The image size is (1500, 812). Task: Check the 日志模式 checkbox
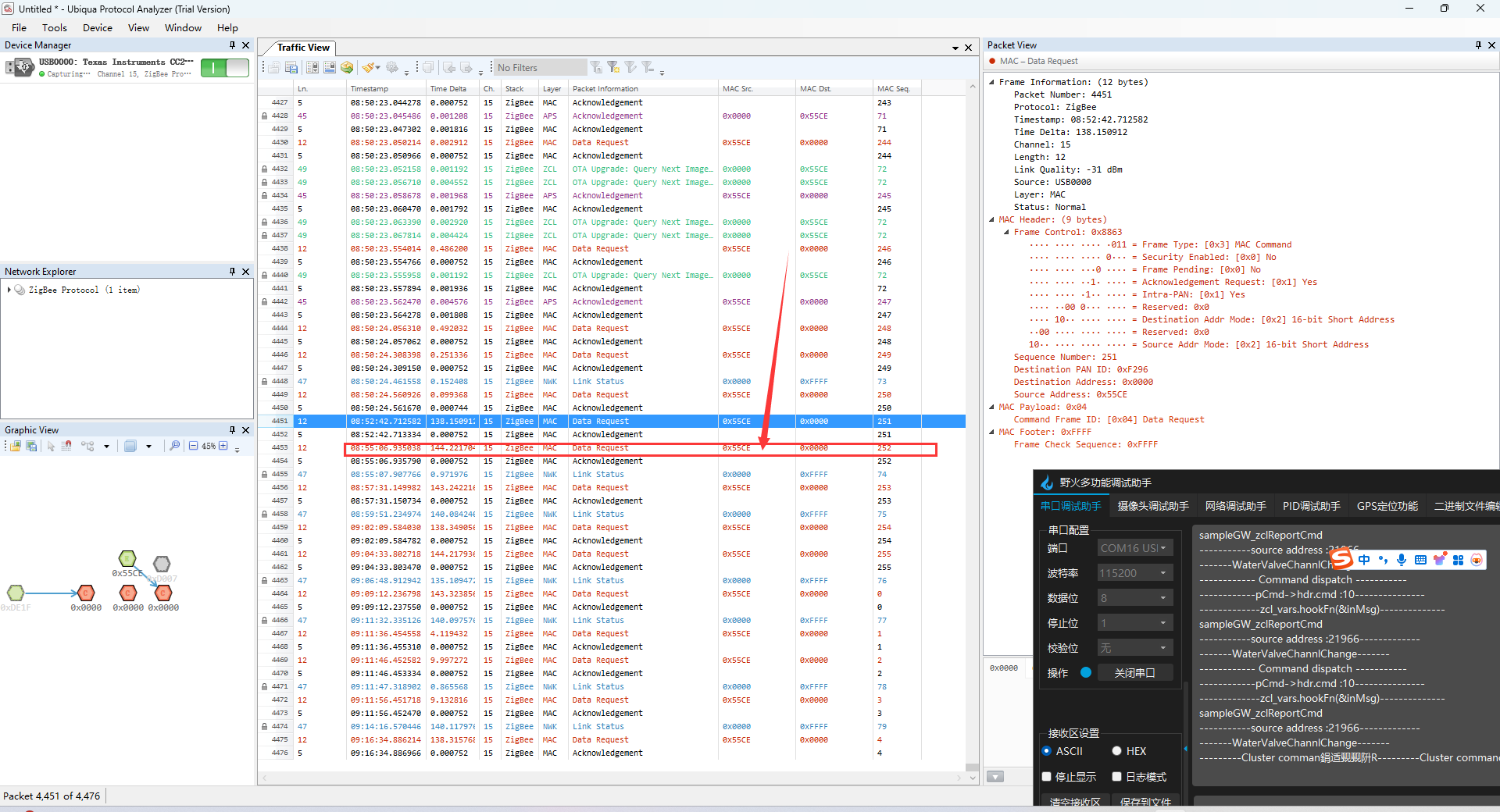point(1117,777)
